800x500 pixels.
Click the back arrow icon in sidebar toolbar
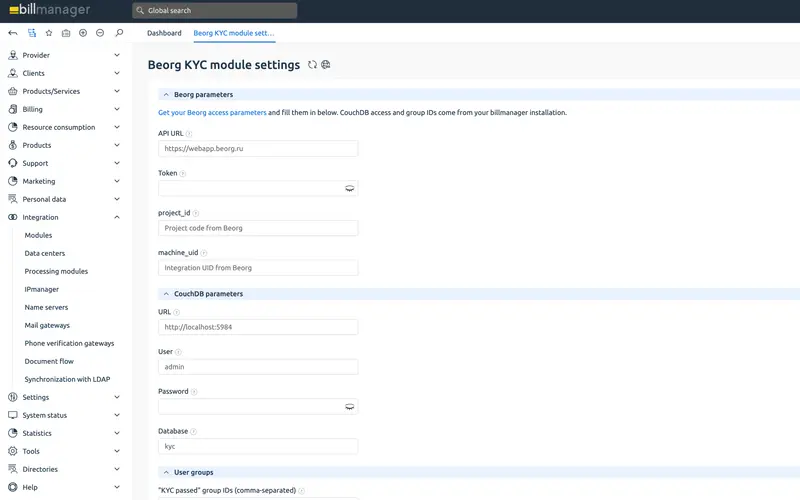pyautogui.click(x=13, y=33)
